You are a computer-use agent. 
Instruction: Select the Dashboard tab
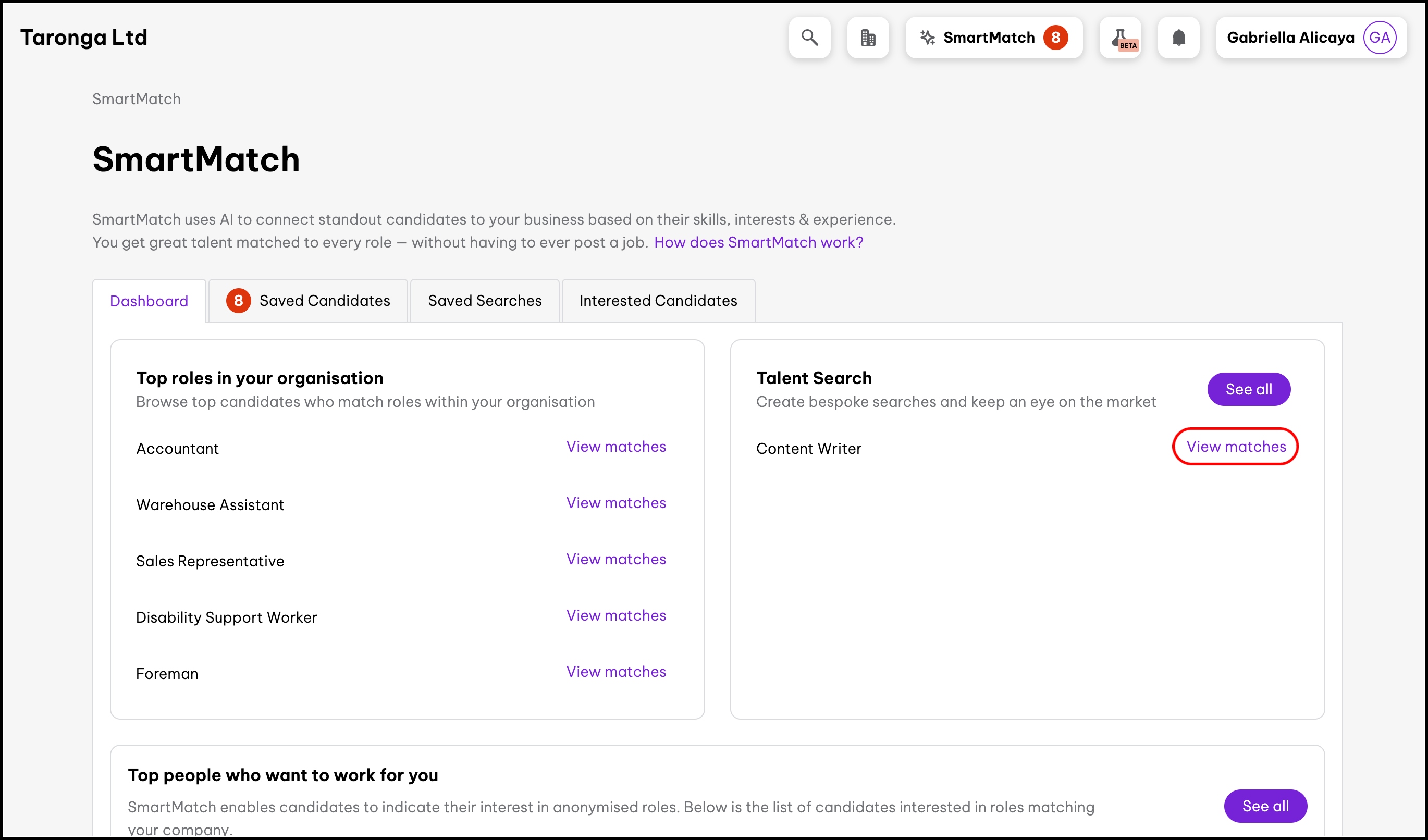(x=149, y=301)
